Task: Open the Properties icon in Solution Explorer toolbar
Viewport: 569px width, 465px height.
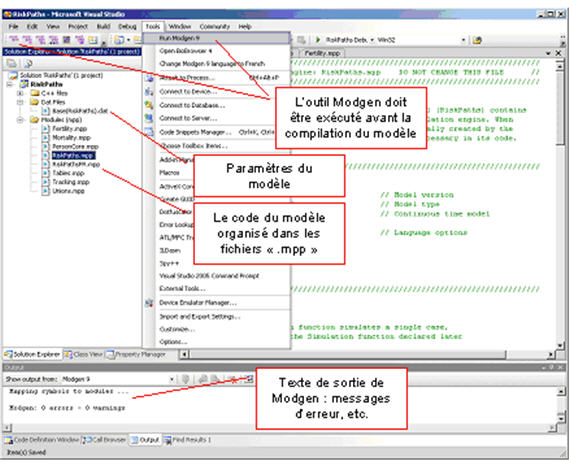Action: click(11, 64)
